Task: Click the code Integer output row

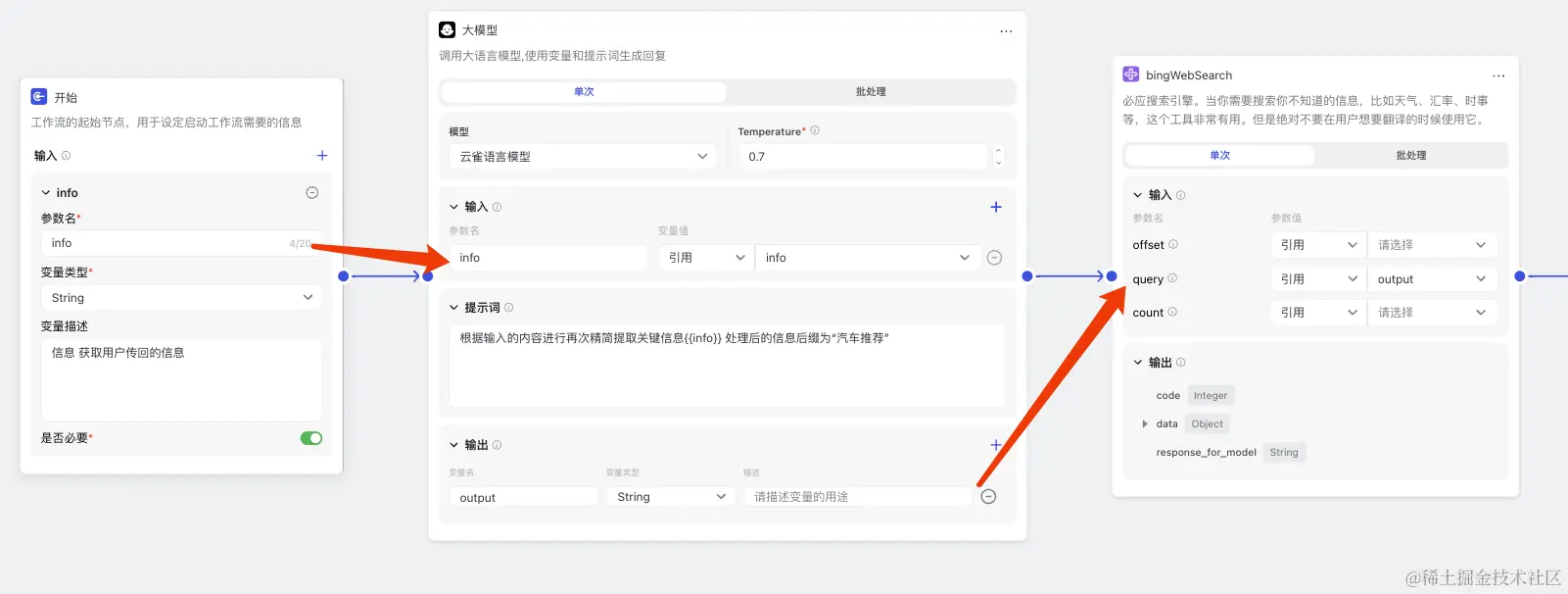Action: pos(1194,396)
